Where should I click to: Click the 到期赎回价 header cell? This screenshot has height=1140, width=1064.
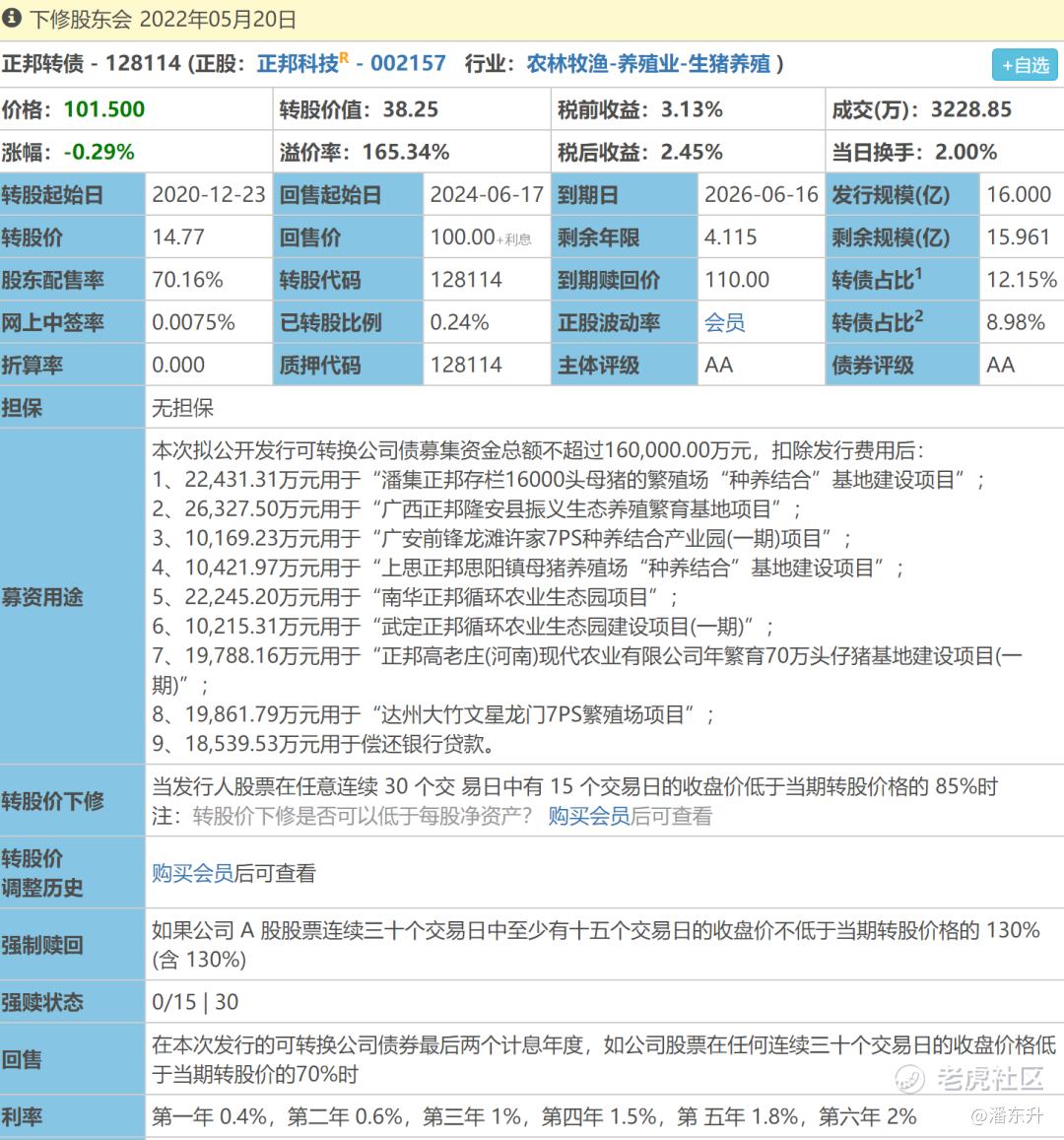[625, 279]
